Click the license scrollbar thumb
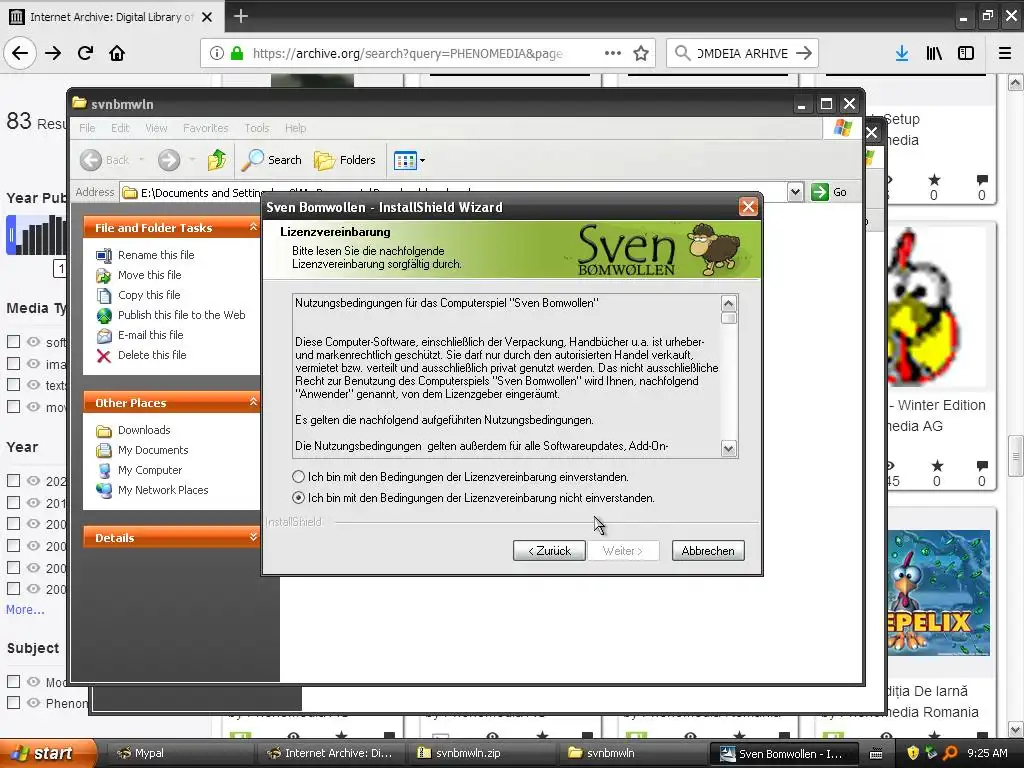 point(729,318)
